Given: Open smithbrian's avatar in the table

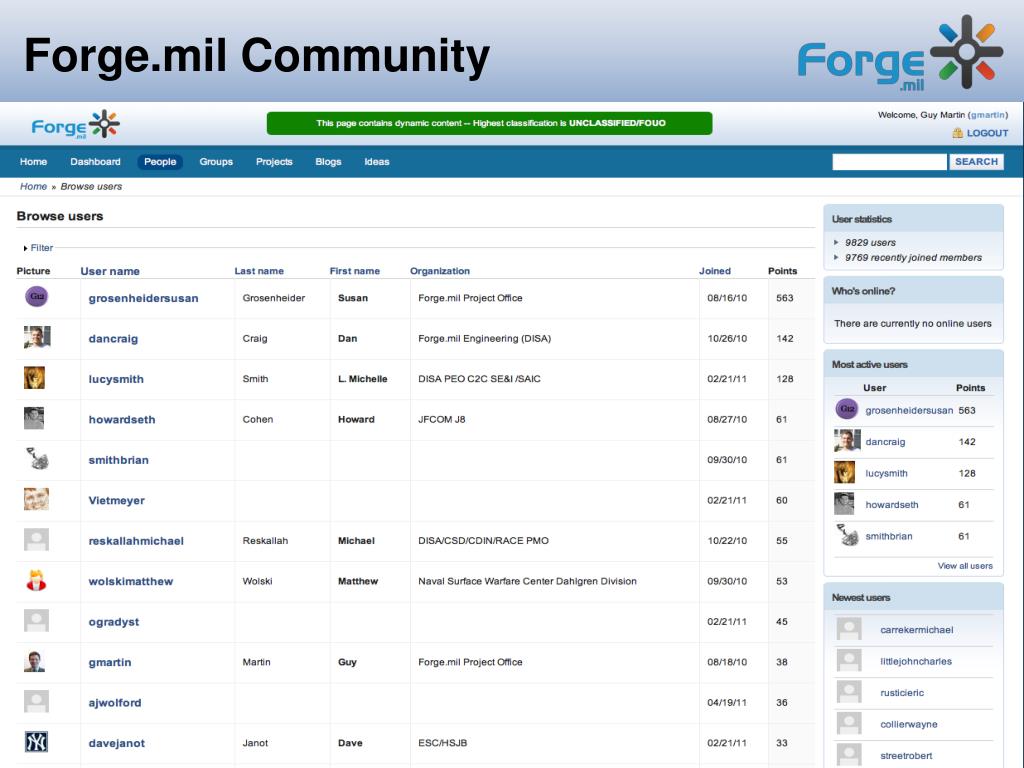Looking at the screenshot, I should [x=37, y=458].
